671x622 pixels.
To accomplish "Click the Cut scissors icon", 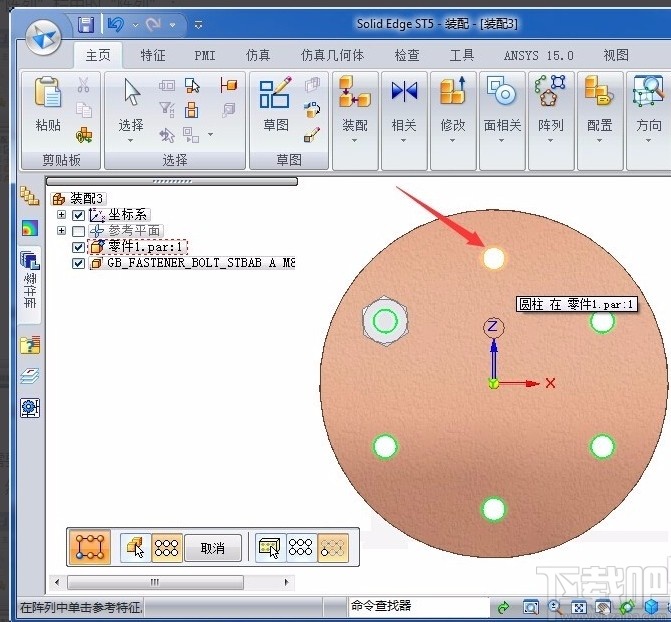I will coord(83,85).
